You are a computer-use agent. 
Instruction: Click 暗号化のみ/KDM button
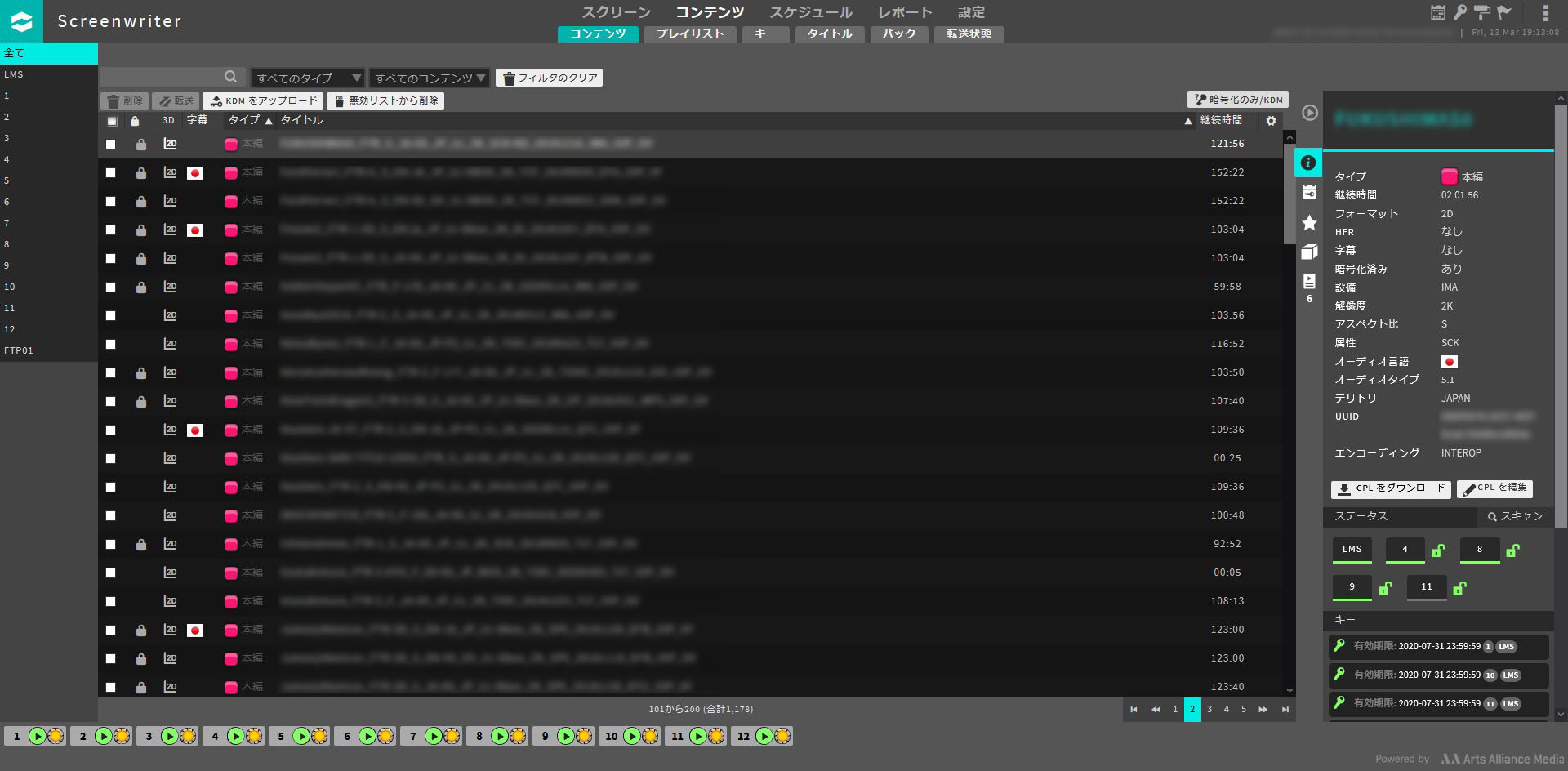[x=1237, y=100]
